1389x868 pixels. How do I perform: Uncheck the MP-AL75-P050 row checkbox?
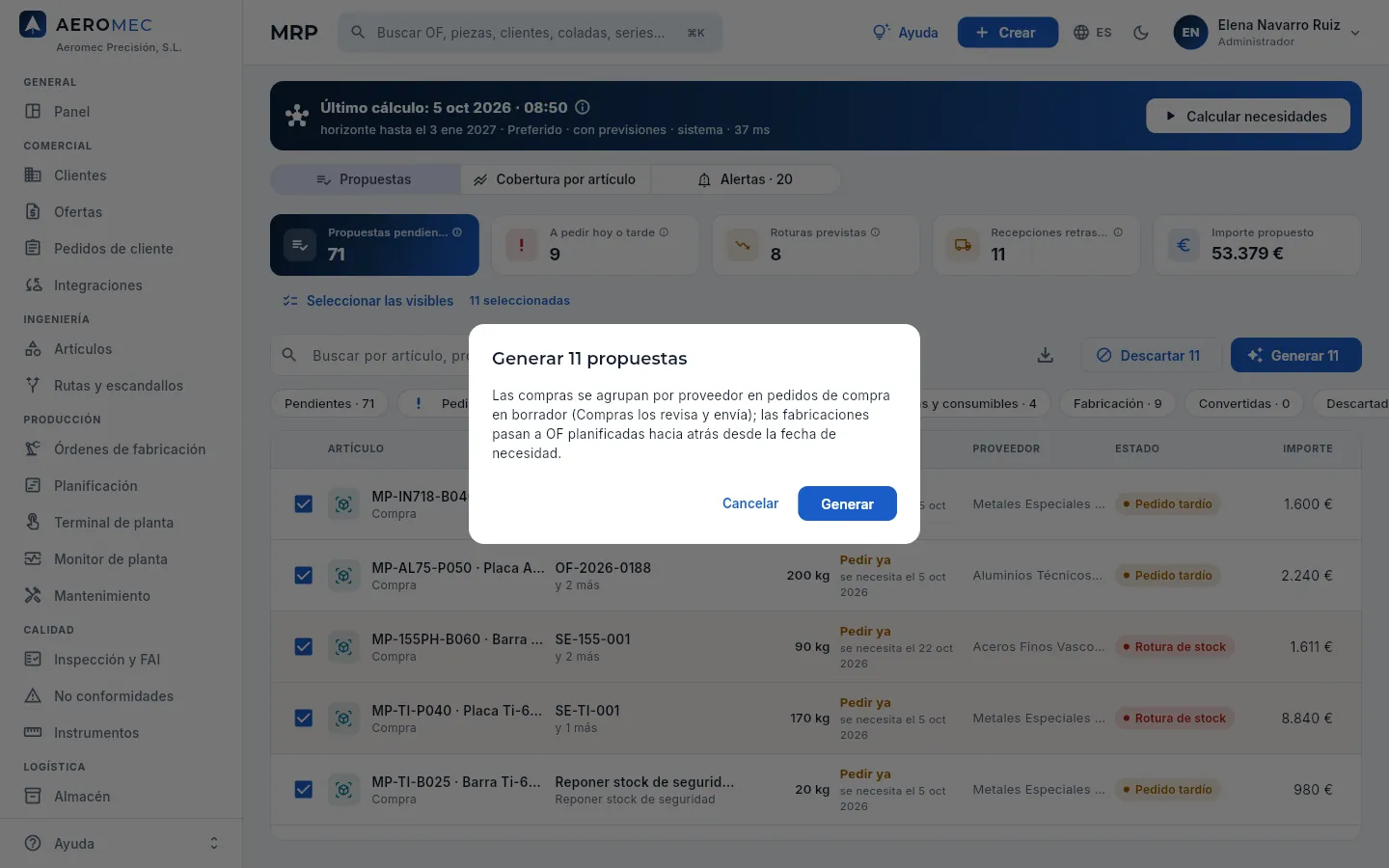pos(303,576)
